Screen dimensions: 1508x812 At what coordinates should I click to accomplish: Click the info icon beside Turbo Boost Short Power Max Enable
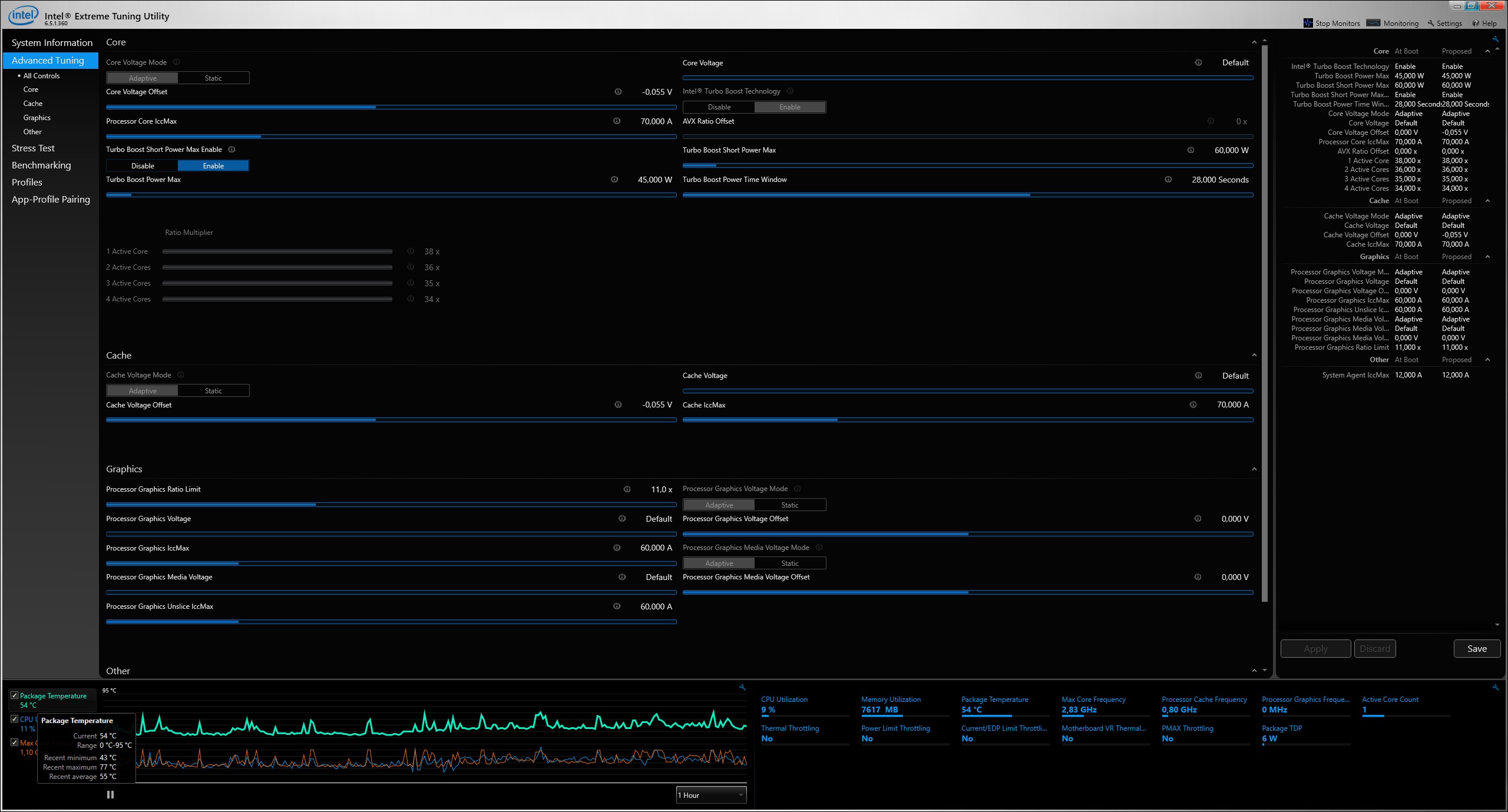(232, 150)
